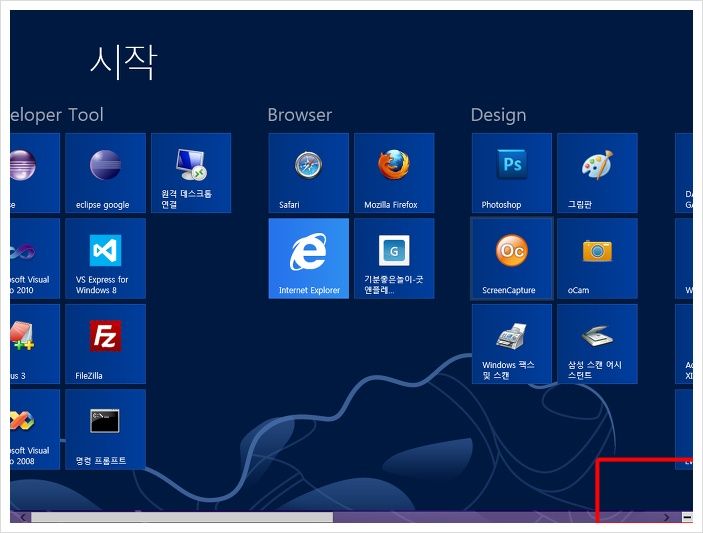Open the Visual Studio 2010 tile
This screenshot has width=703, height=533.
35,258
